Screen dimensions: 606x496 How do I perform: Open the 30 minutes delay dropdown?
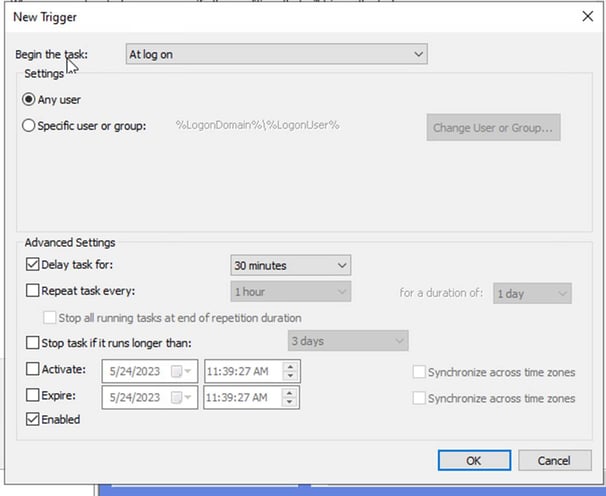pos(291,265)
